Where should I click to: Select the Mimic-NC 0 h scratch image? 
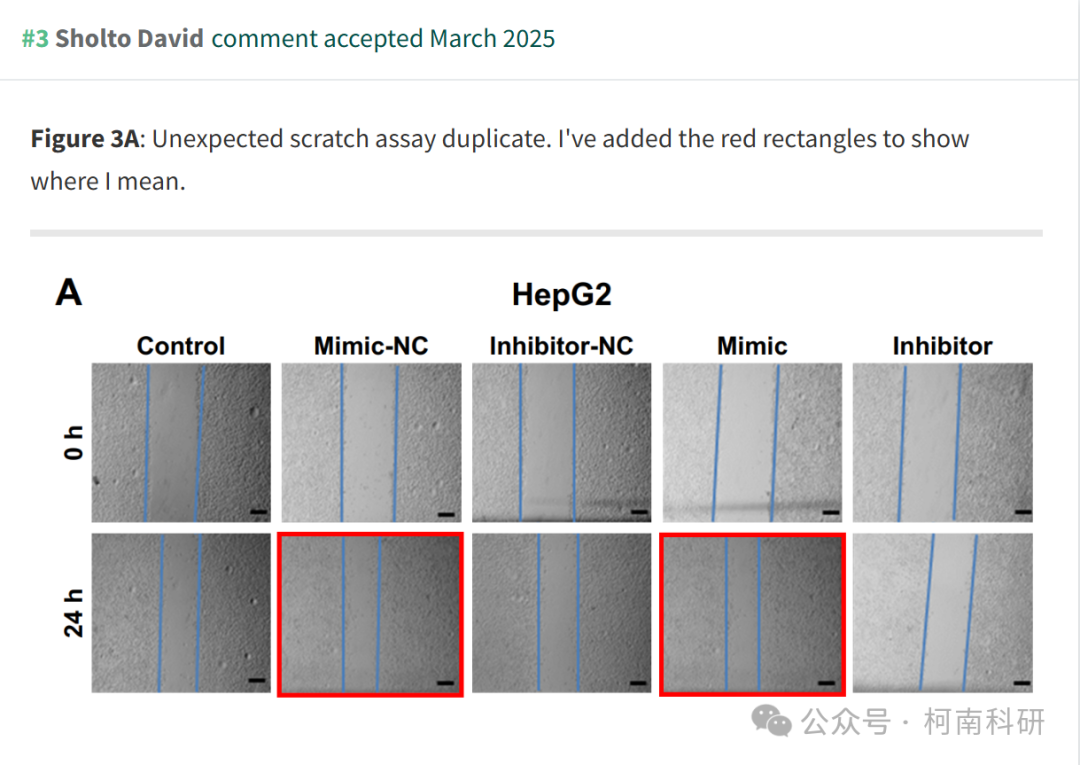(x=371, y=442)
